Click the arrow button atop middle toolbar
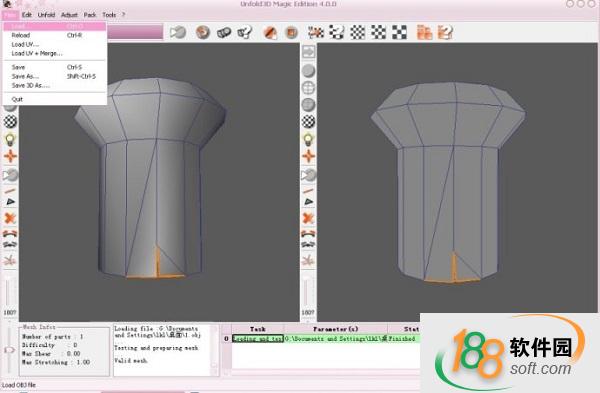Viewport: 600px width, 393px height. click(308, 52)
